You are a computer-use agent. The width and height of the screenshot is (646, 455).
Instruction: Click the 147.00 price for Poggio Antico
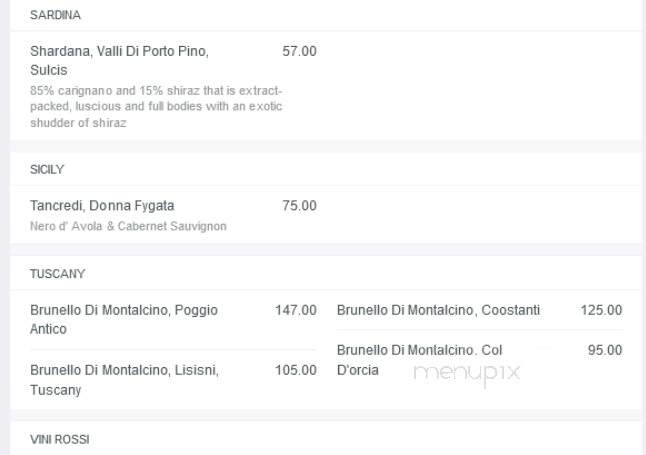[296, 310]
